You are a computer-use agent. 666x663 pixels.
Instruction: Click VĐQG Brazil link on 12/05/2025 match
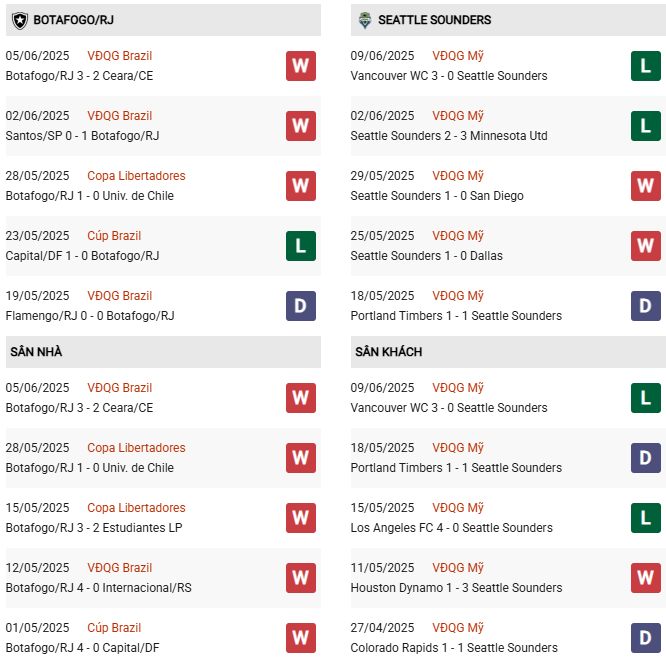click(120, 568)
